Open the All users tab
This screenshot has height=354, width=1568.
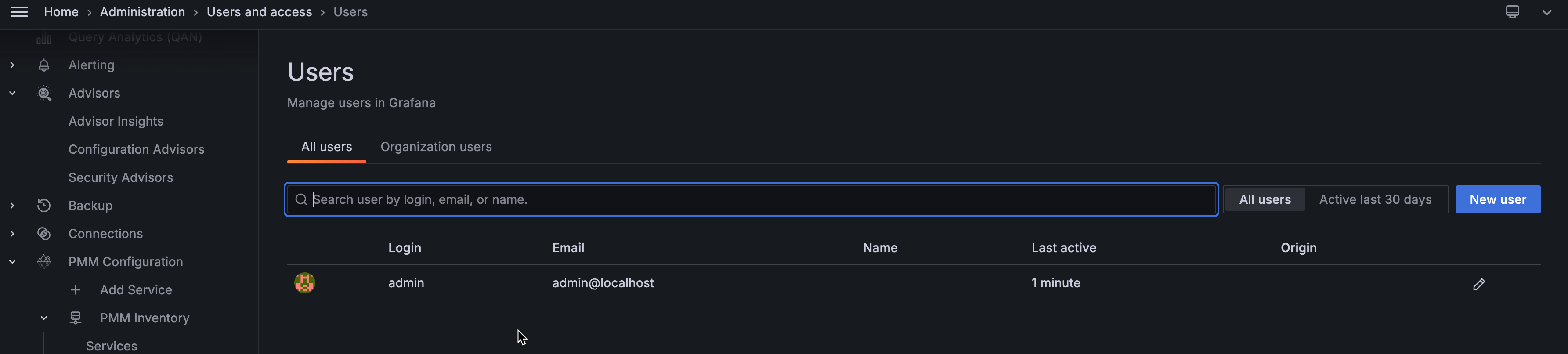click(326, 147)
